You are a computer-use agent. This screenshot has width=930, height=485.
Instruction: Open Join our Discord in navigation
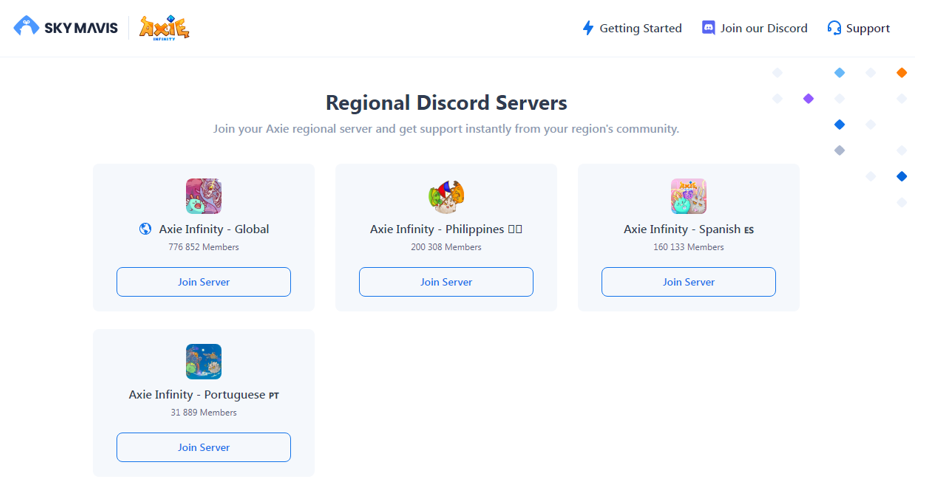764,28
